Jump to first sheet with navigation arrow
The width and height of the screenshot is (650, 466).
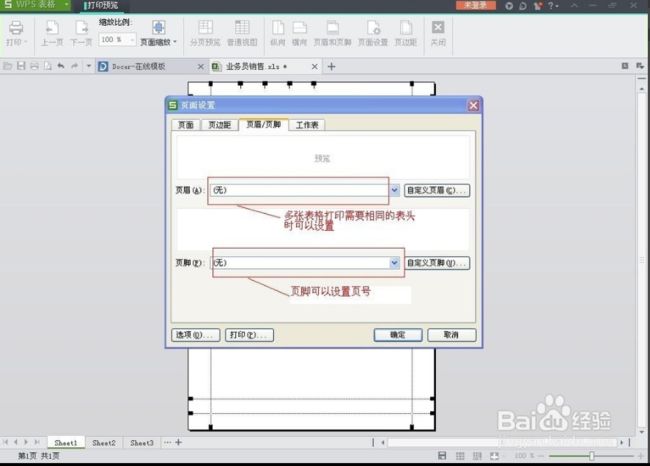pos(5,442)
